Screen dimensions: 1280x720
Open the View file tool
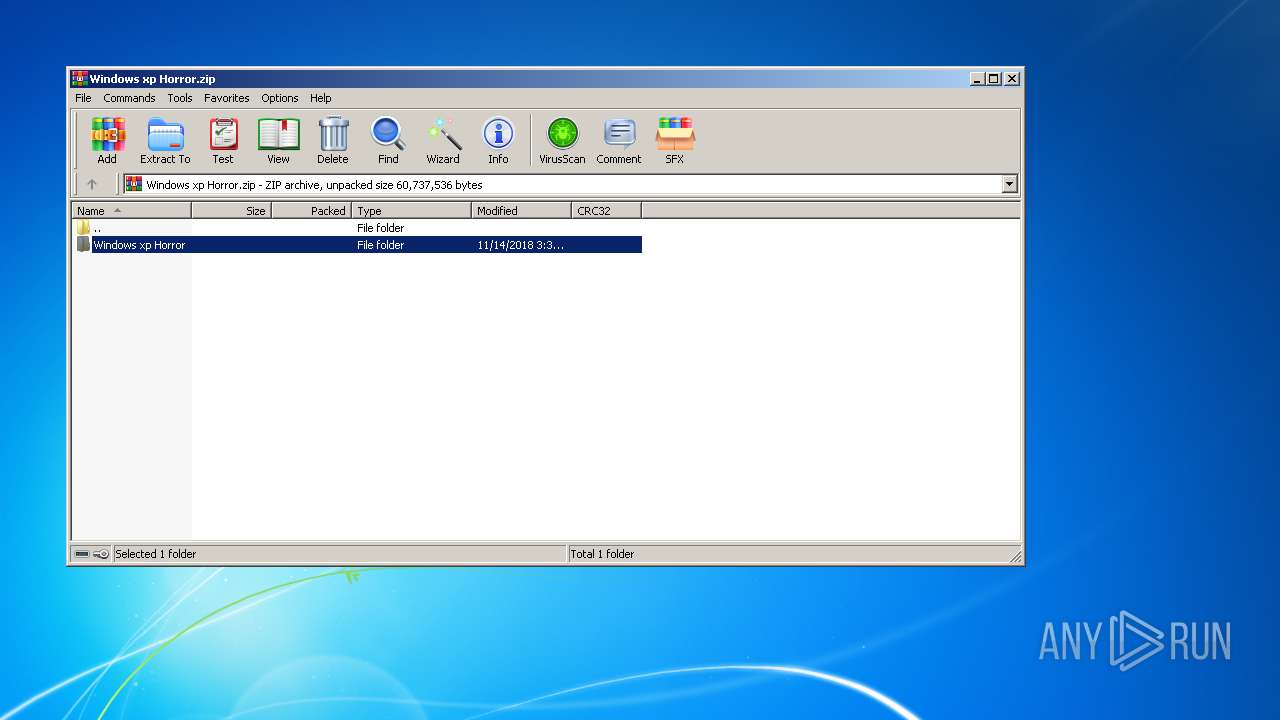click(x=278, y=140)
